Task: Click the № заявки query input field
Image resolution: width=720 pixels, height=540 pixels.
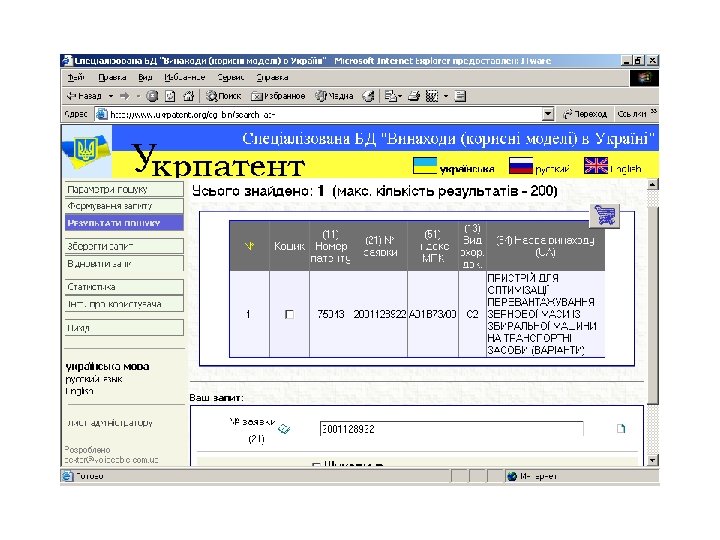Action: click(x=451, y=429)
